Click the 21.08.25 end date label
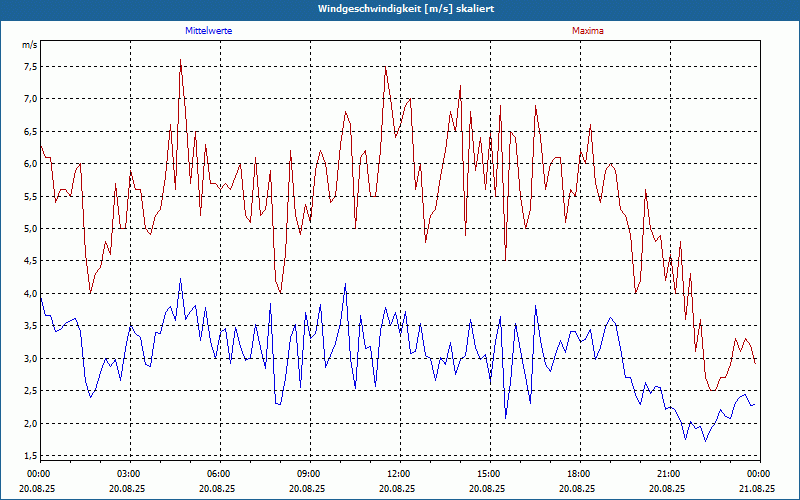 [757, 488]
